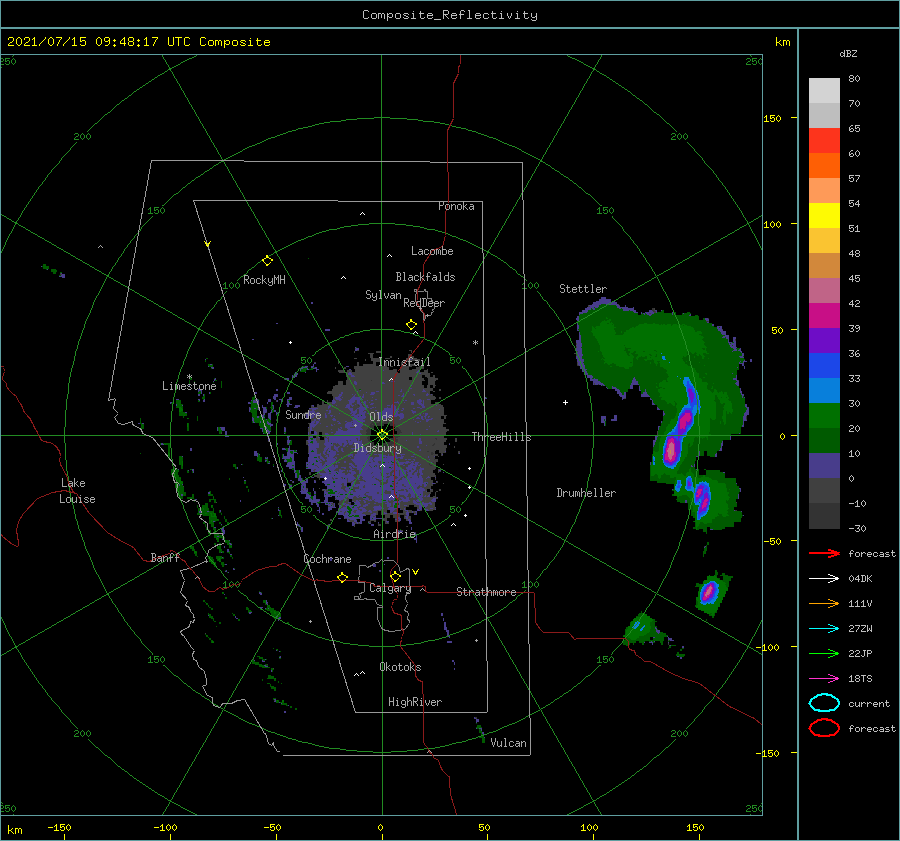
Task: Click the RockyMH label
Action: tap(264, 280)
